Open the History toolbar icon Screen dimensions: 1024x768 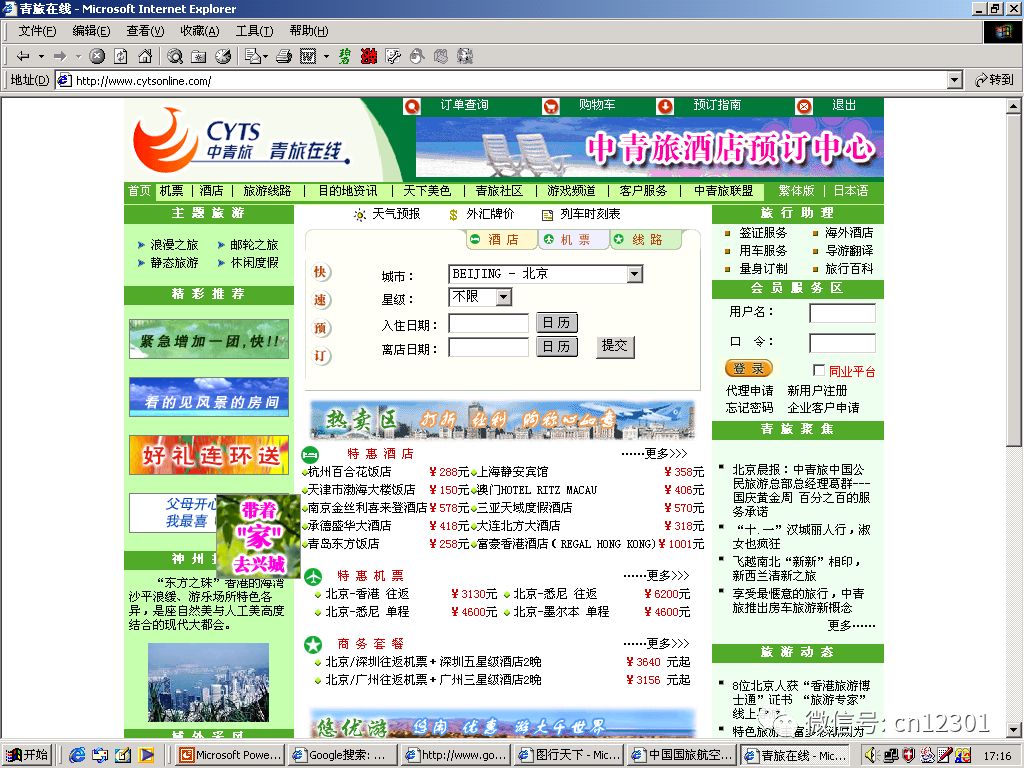tap(223, 57)
